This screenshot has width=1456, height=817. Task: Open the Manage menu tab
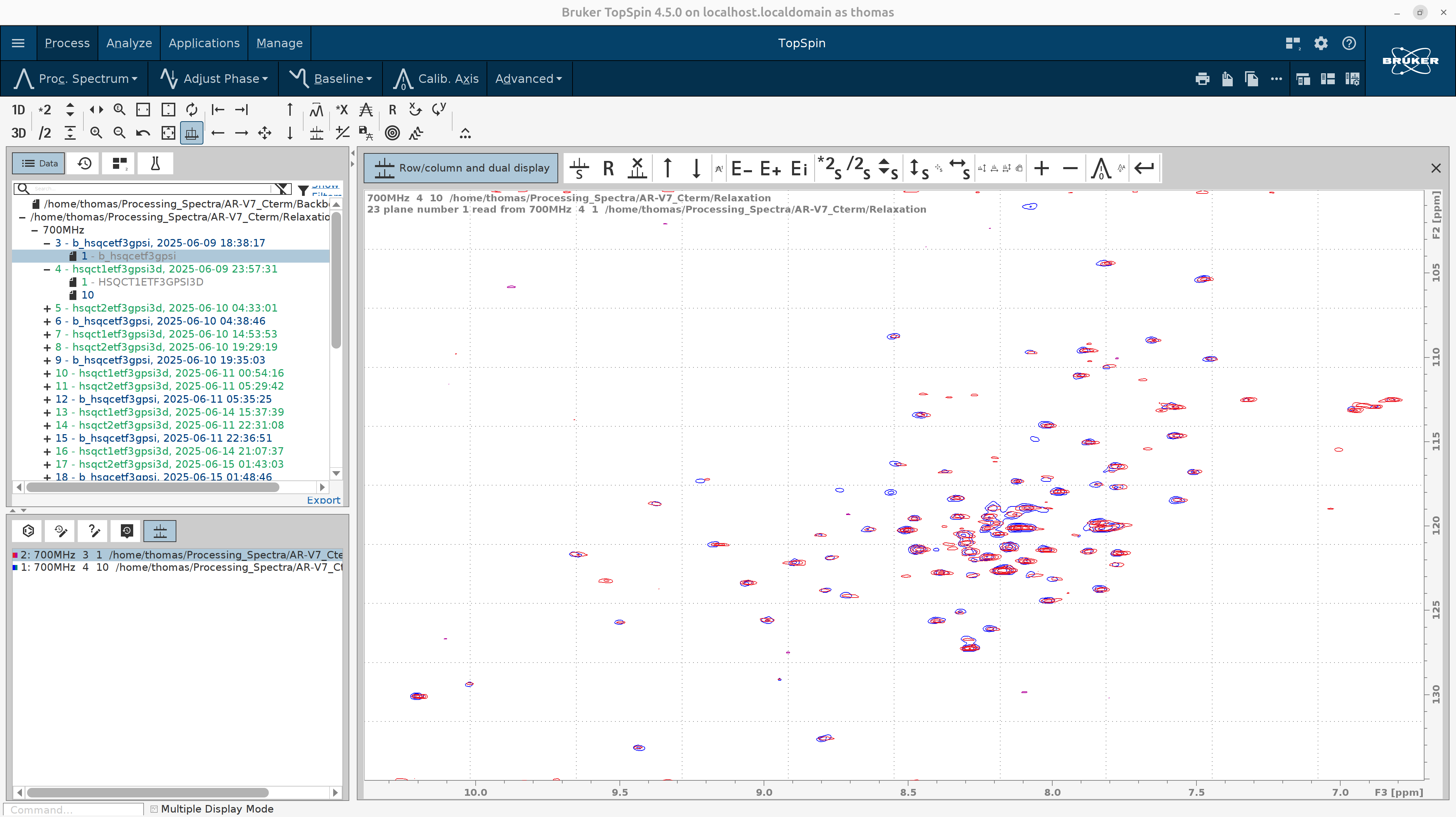click(x=279, y=43)
